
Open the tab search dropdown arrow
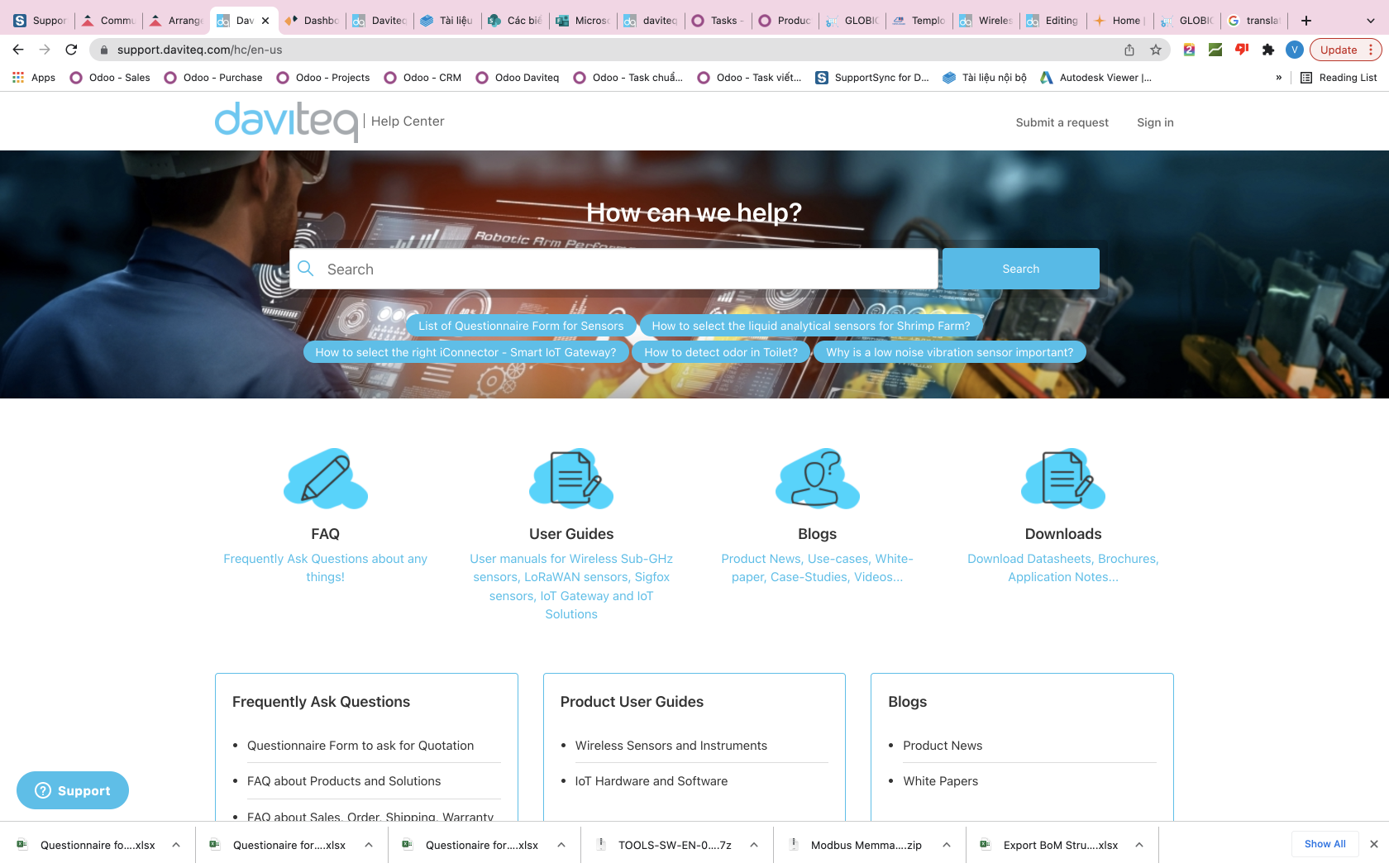[x=1371, y=21]
